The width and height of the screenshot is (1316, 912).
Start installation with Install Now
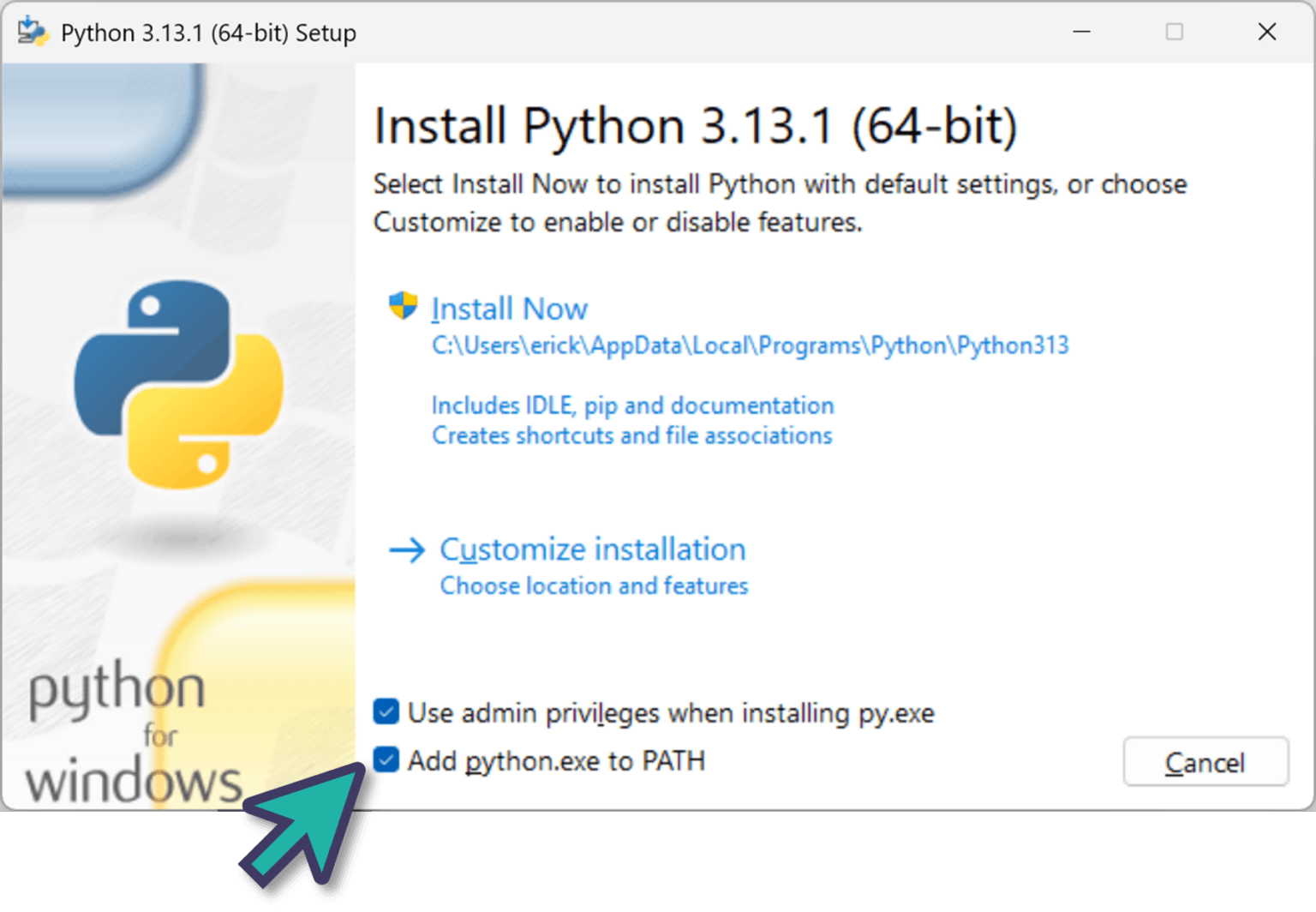point(509,309)
